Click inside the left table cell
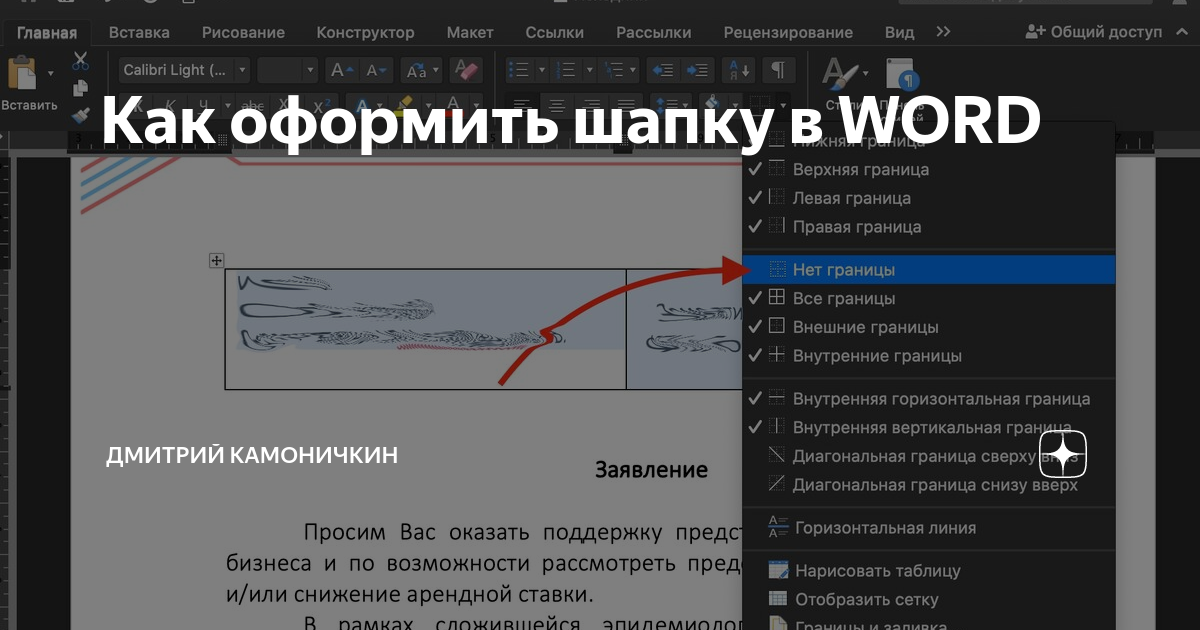 (x=425, y=329)
